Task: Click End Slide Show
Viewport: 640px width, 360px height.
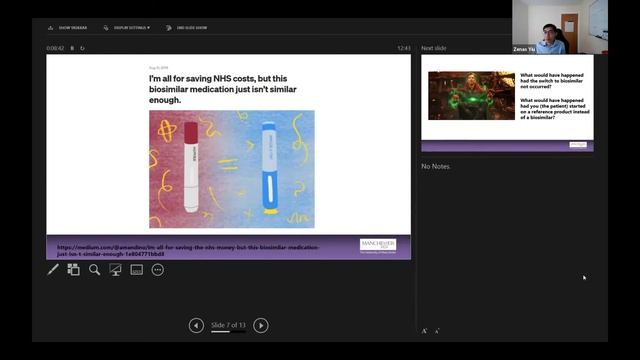Action: click(187, 28)
